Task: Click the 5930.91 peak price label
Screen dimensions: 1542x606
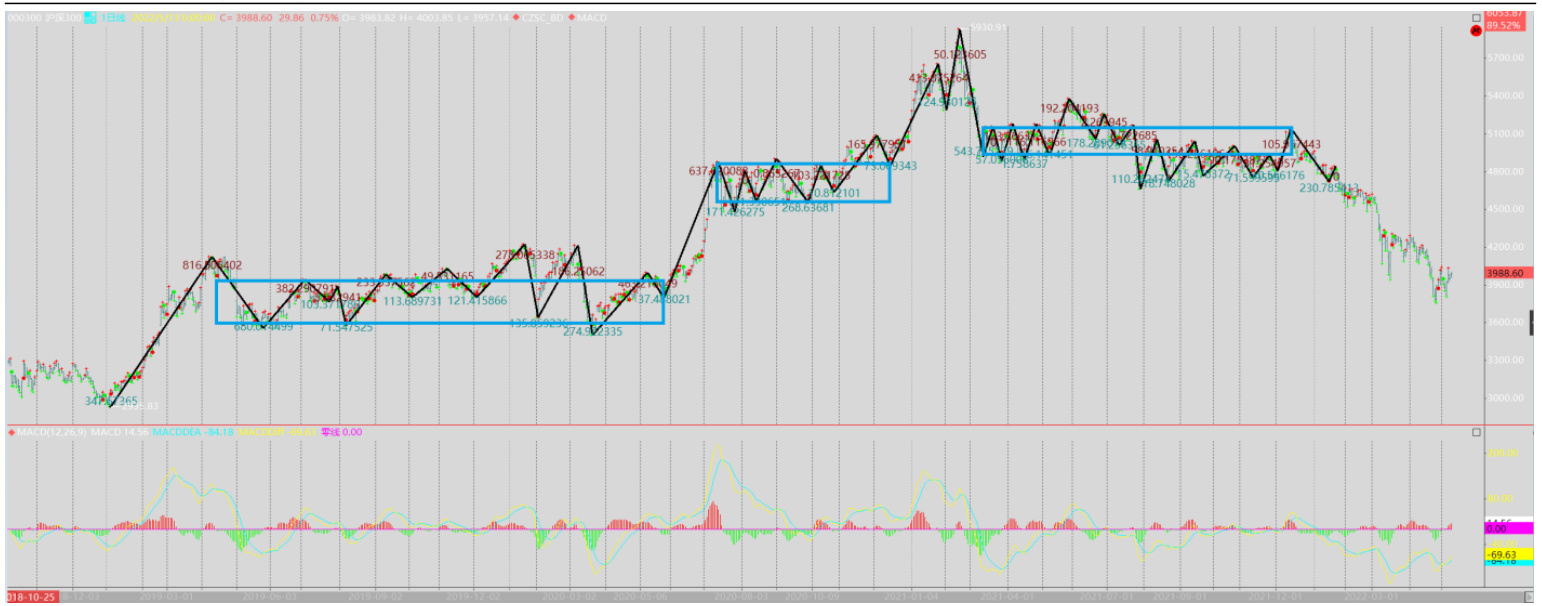Action: [x=990, y=27]
